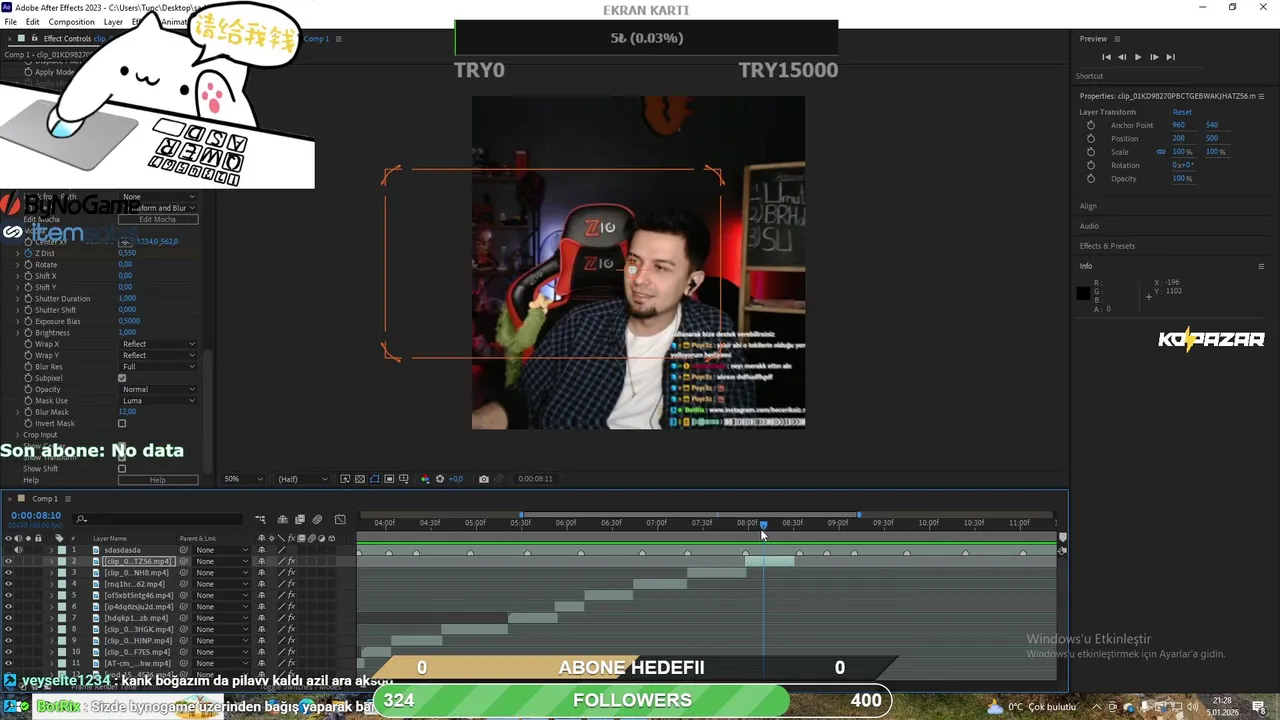The width and height of the screenshot is (1280, 720).
Task: Step forward one frame in Preview
Action: point(1154,57)
